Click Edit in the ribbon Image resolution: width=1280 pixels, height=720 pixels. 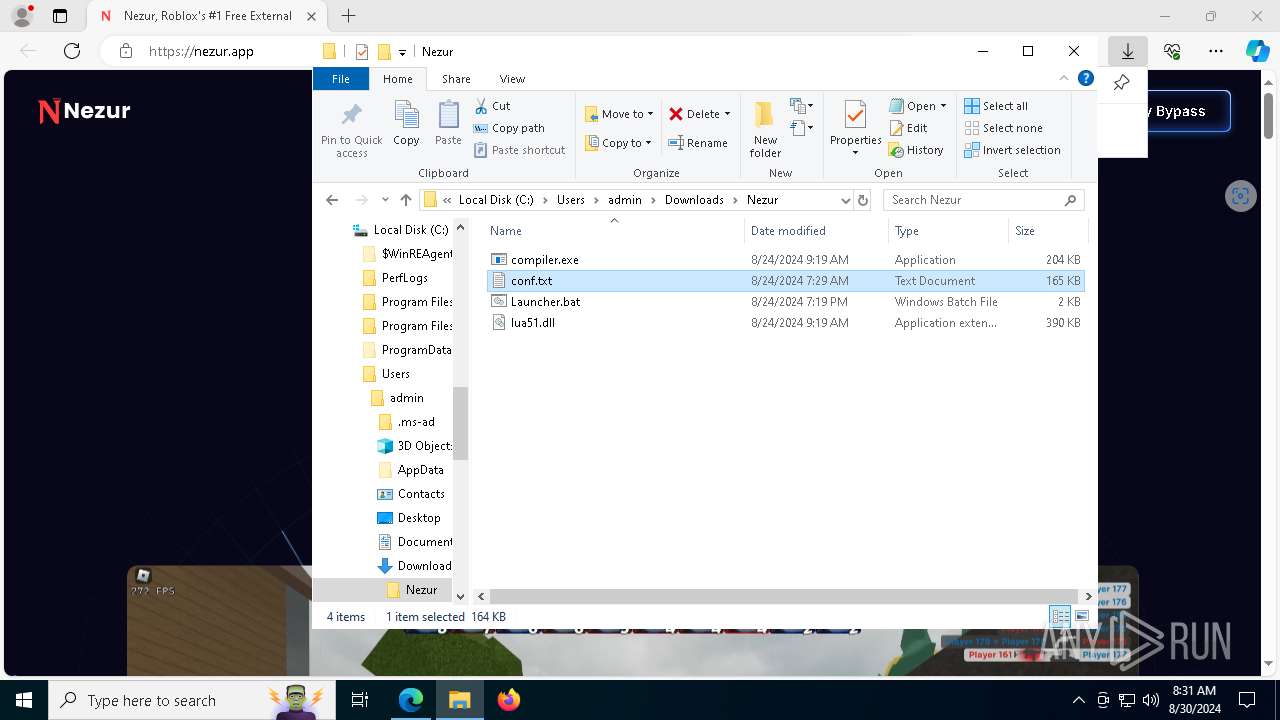click(x=908, y=128)
